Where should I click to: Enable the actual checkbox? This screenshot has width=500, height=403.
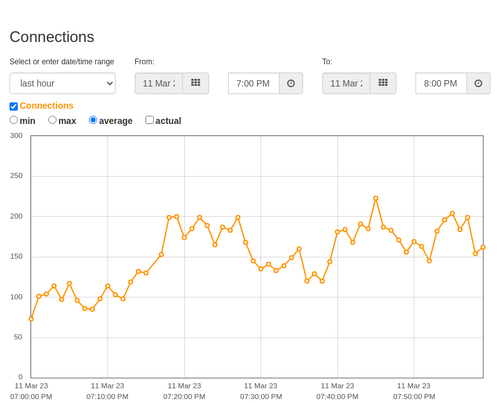pyautogui.click(x=150, y=120)
